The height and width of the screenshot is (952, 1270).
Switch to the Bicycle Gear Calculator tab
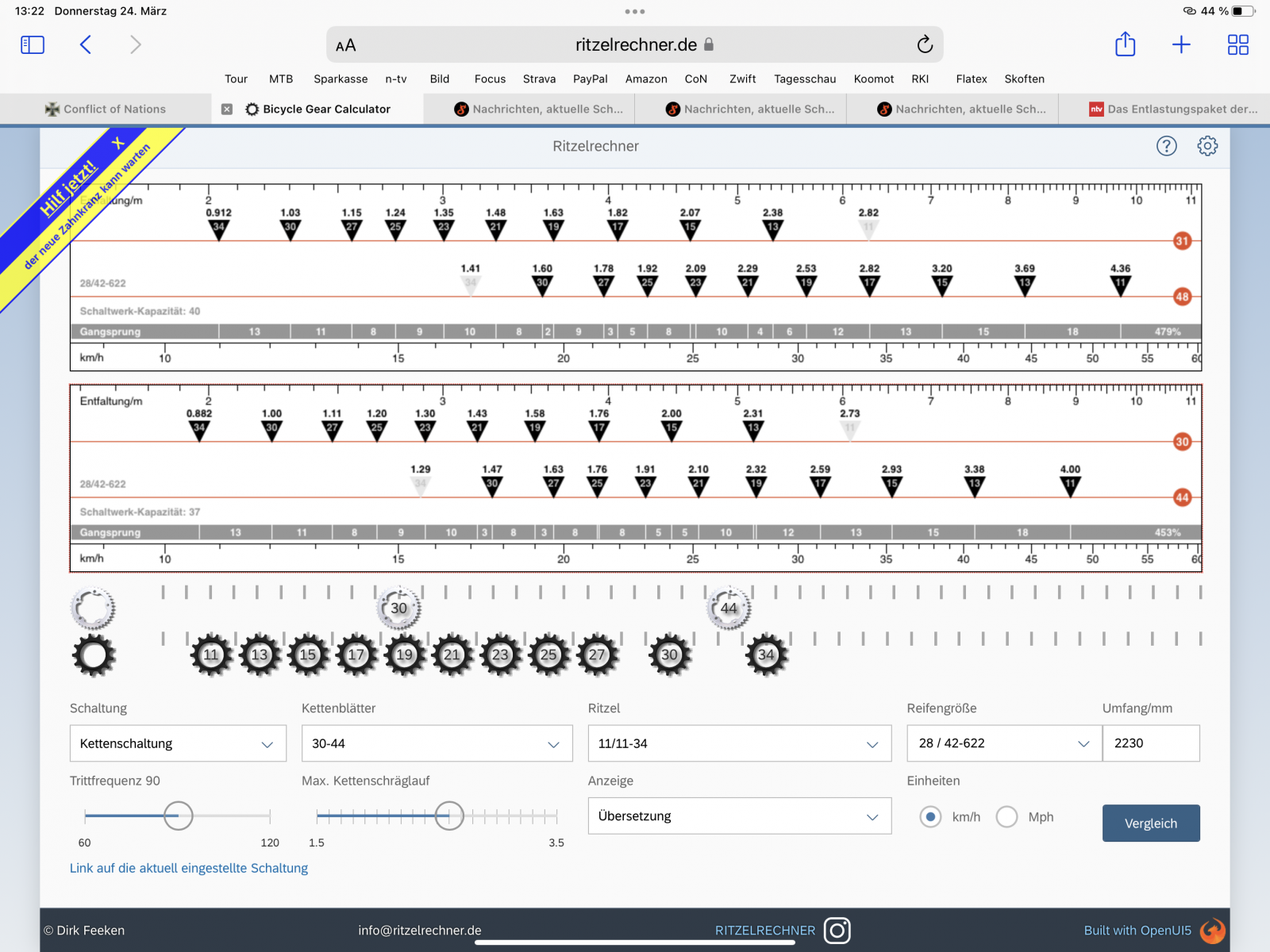click(317, 109)
